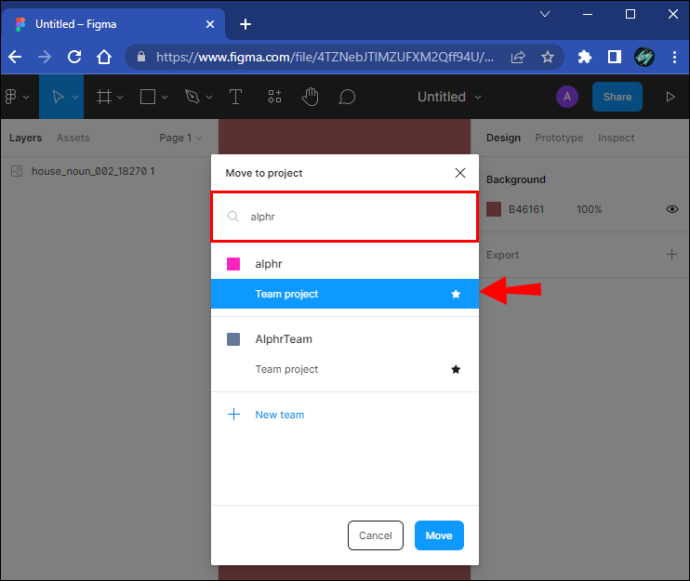Click the pink alphr team swatch

tap(233, 264)
